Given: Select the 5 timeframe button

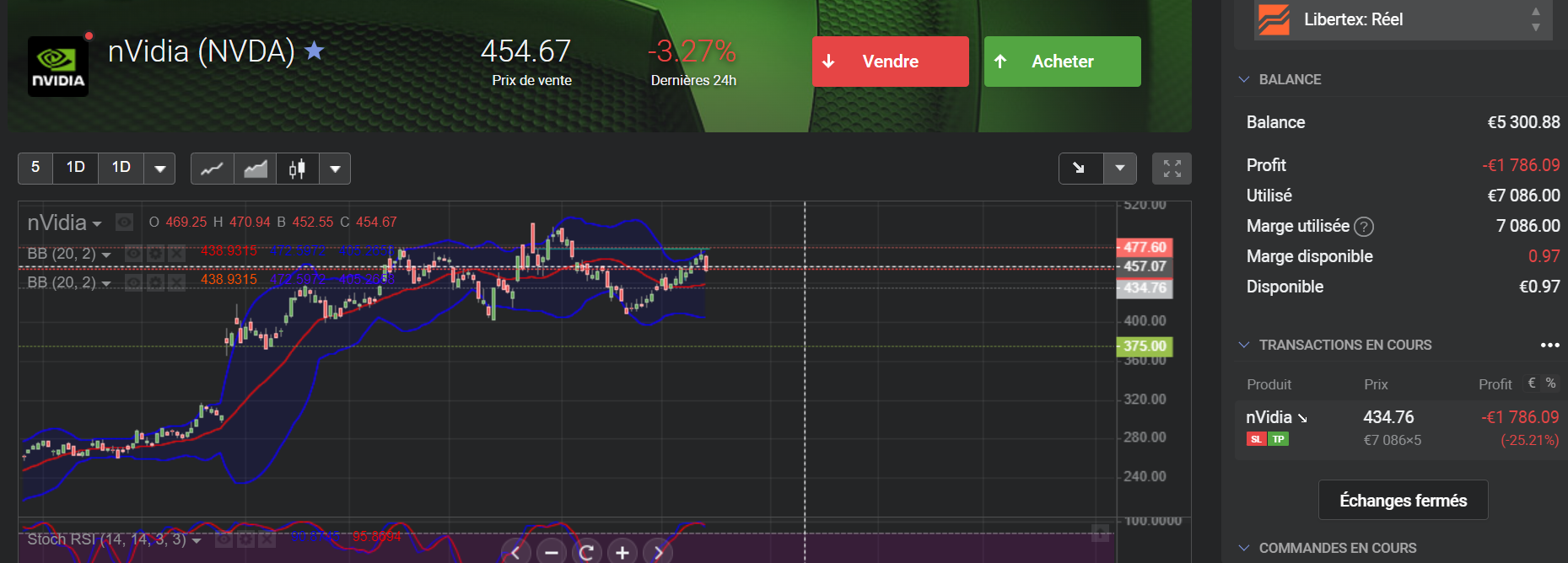Looking at the screenshot, I should (x=35, y=168).
